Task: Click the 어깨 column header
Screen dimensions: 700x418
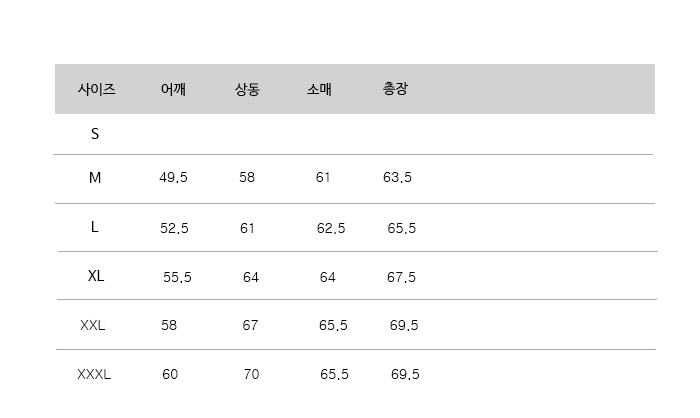Action: 173,89
